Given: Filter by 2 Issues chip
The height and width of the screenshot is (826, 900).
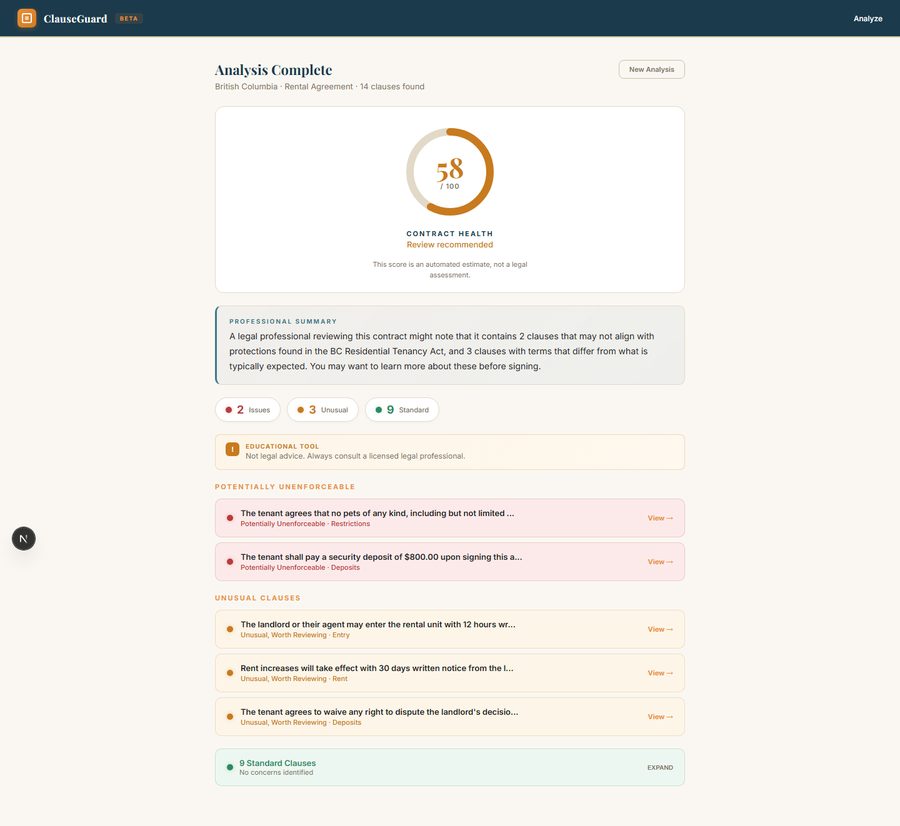Looking at the screenshot, I should coord(248,410).
